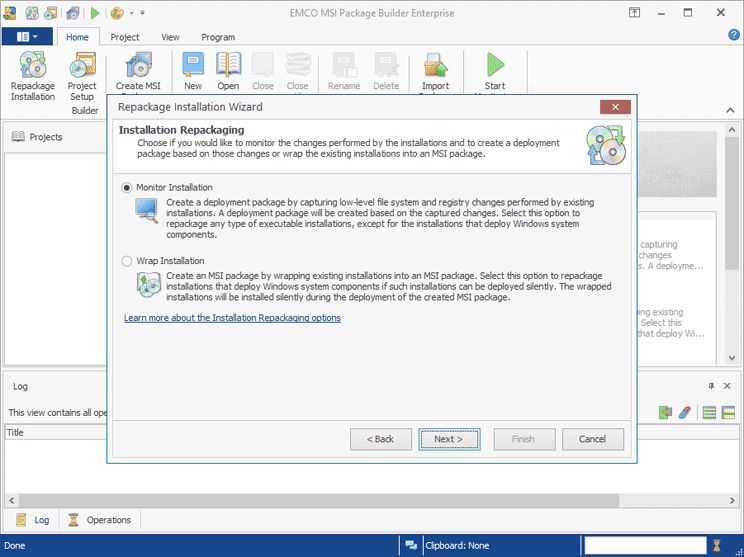Switch to the Operations bottom tab
Viewport: 744px width, 557px height.
tap(100, 520)
